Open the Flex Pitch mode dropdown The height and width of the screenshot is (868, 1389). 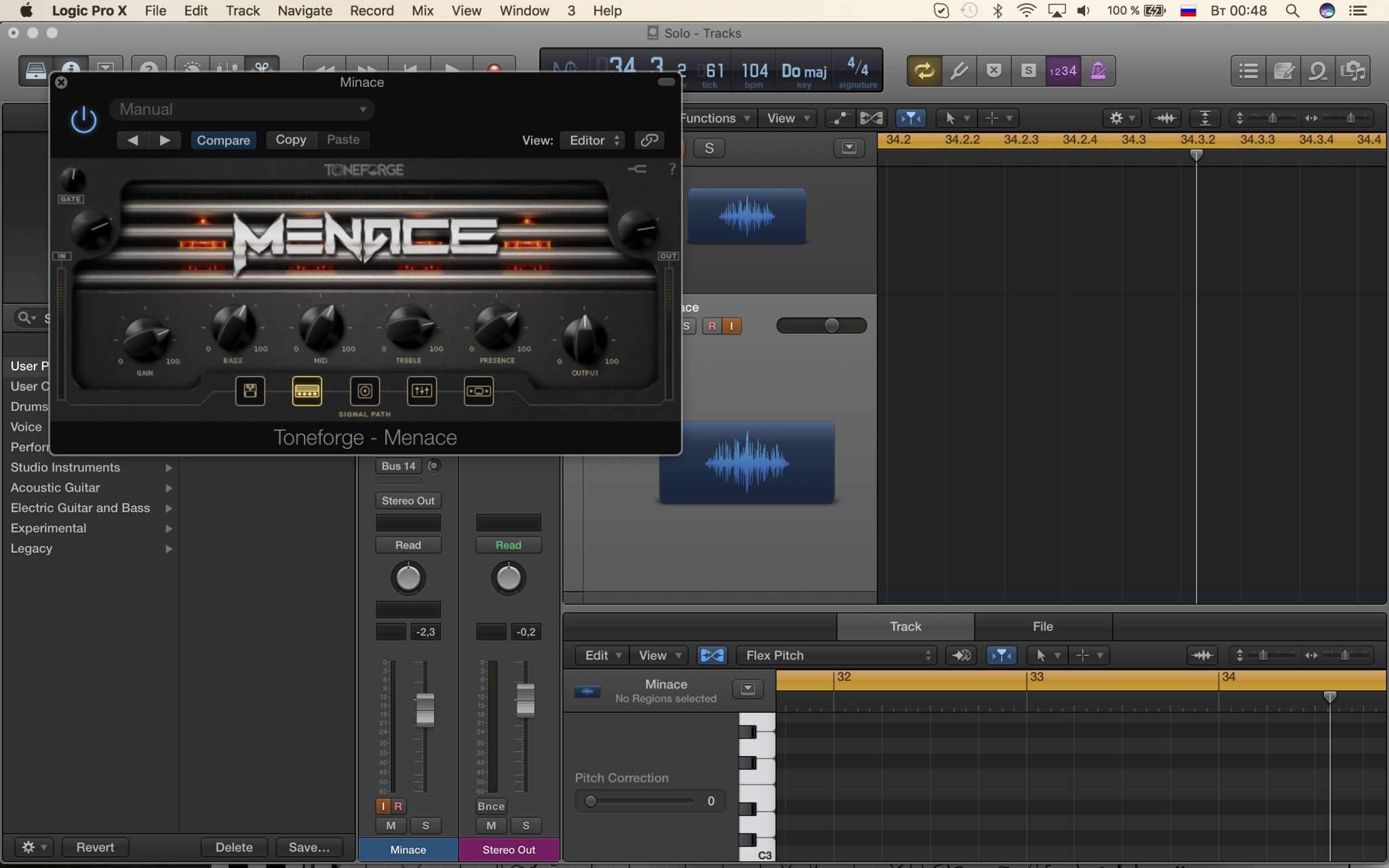[836, 655]
